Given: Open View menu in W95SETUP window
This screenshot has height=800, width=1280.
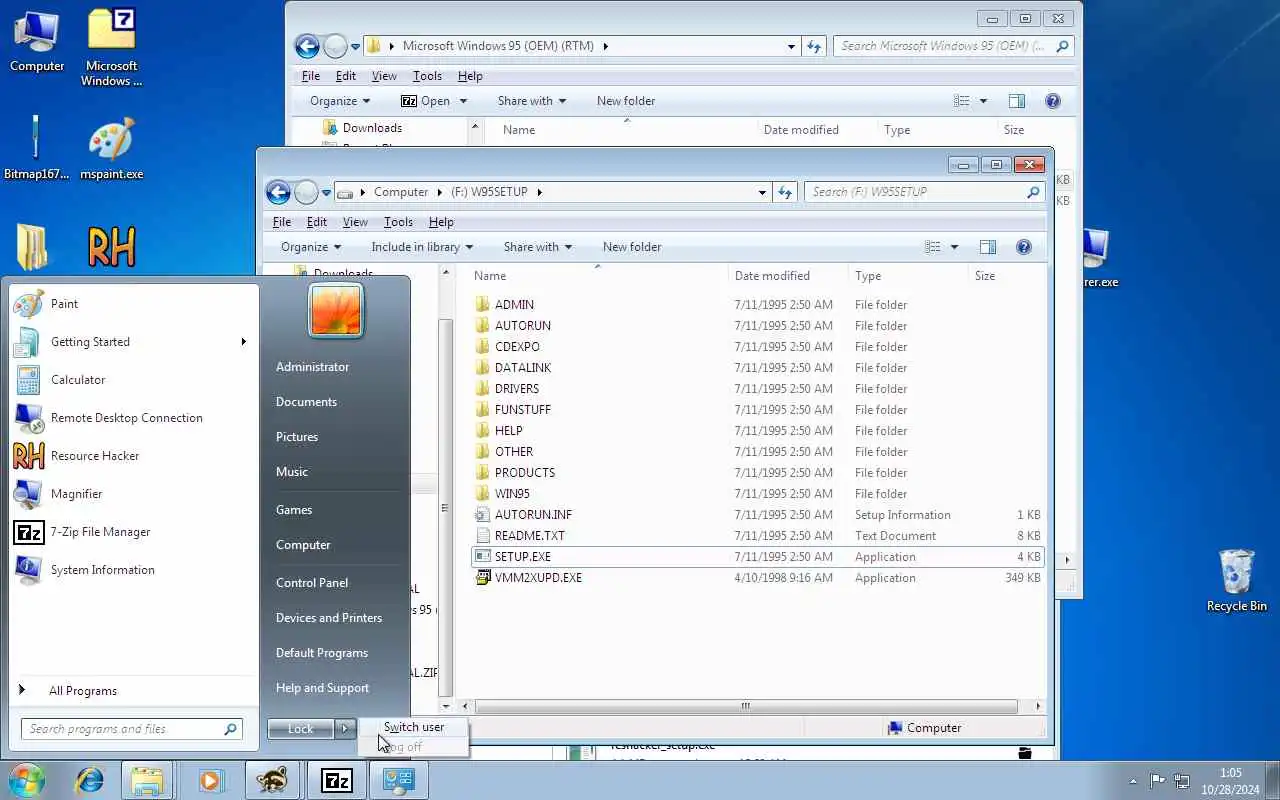Looking at the screenshot, I should (x=355, y=222).
